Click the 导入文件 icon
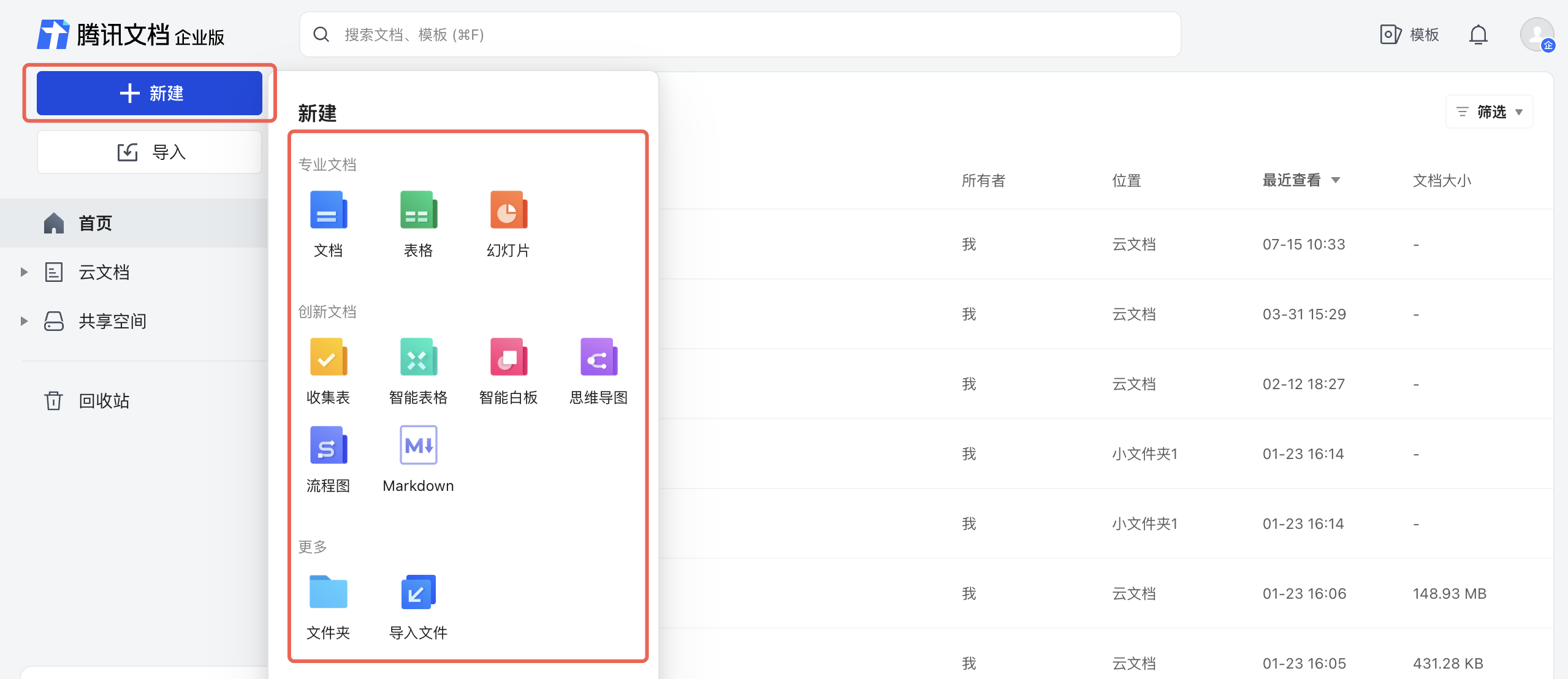 click(418, 593)
